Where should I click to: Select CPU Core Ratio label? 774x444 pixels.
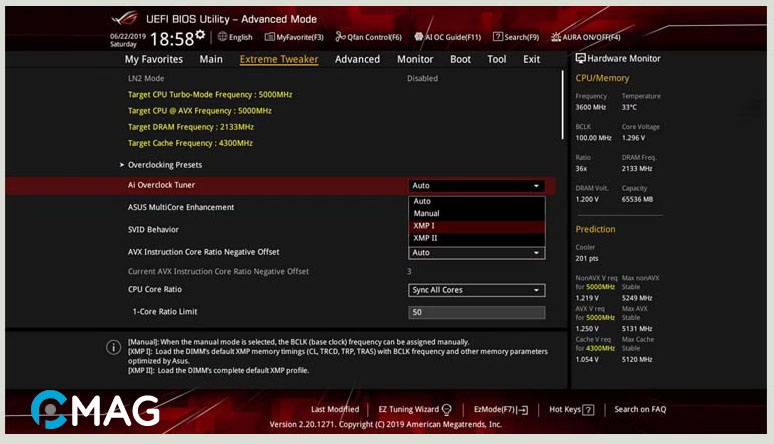coord(155,289)
